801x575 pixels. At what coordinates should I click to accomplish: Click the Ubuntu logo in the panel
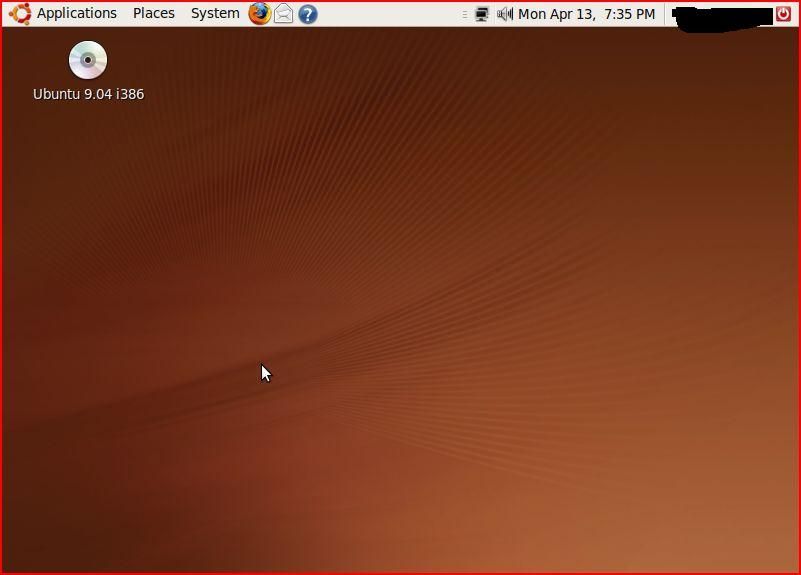[20, 14]
